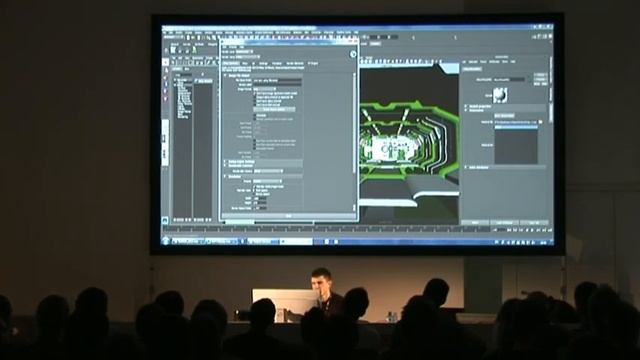Click the Select button in Attribute Editor
Screen dimensions: 640x360
pos(475,223)
